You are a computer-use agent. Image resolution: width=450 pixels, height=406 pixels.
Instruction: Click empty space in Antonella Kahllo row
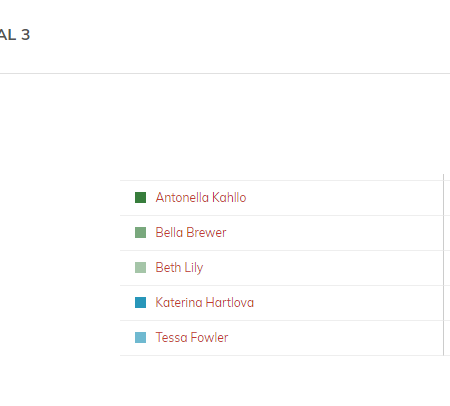[343, 198]
